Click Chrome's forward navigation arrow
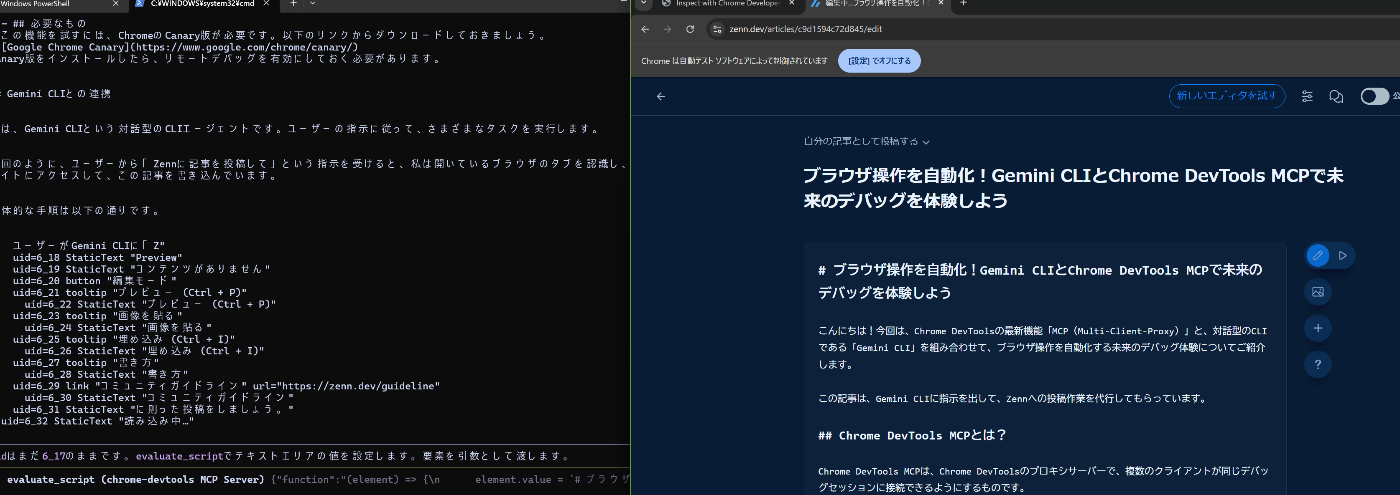1400x495 pixels. (668, 29)
